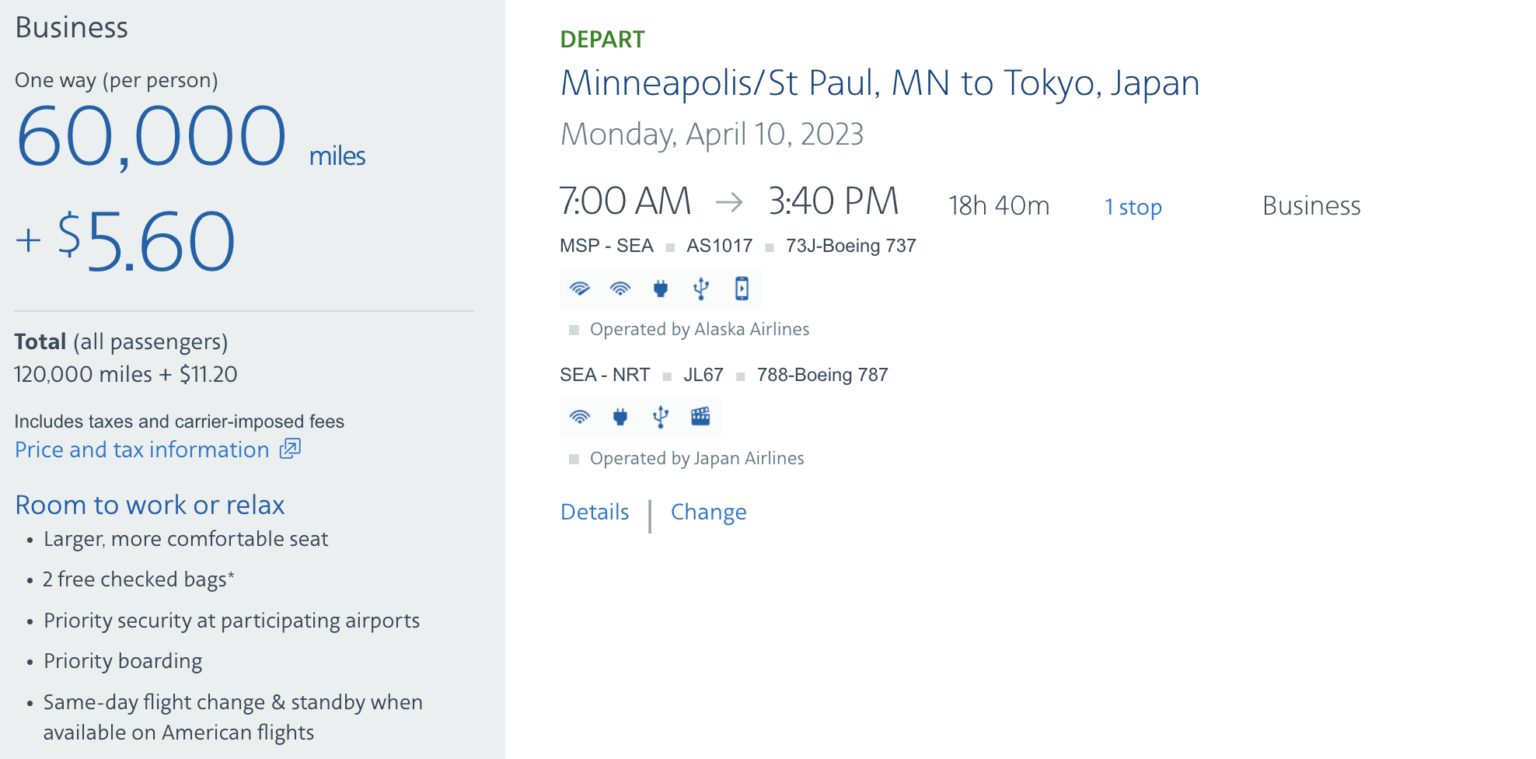Click the power outlet icon on the MSP-SEA segment

click(x=660, y=288)
